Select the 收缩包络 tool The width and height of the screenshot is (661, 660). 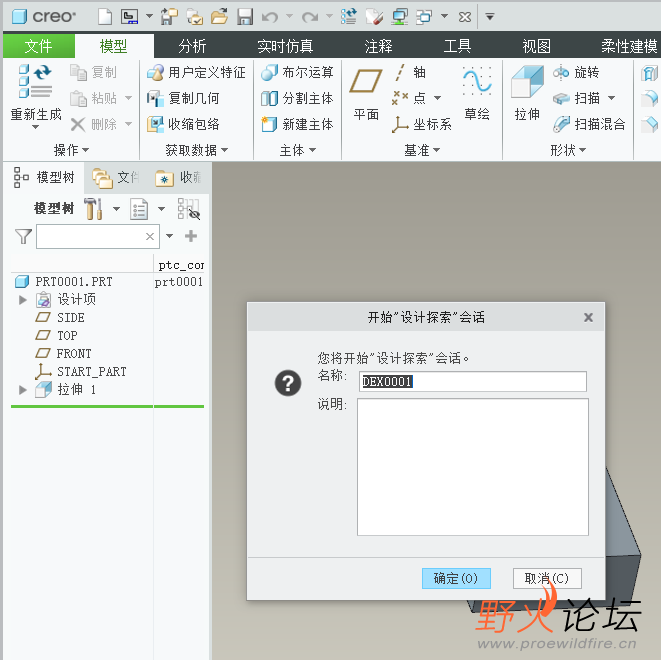(183, 124)
